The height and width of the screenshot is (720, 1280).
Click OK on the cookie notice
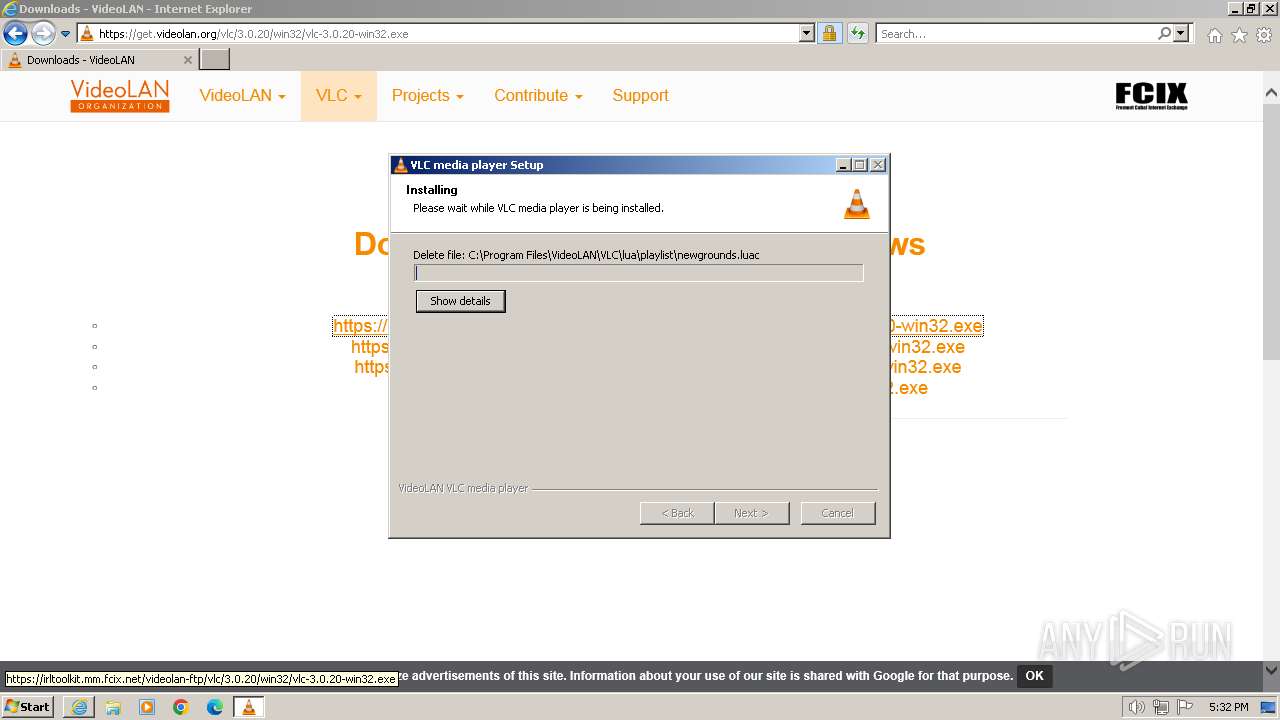1034,676
